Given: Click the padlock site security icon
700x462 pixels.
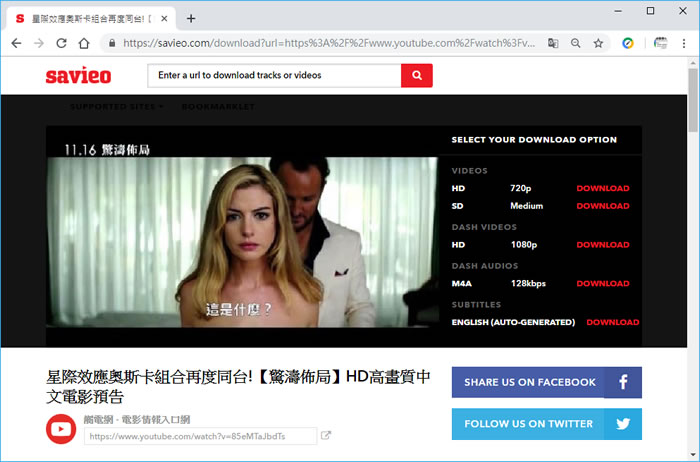Looking at the screenshot, I should point(112,43).
